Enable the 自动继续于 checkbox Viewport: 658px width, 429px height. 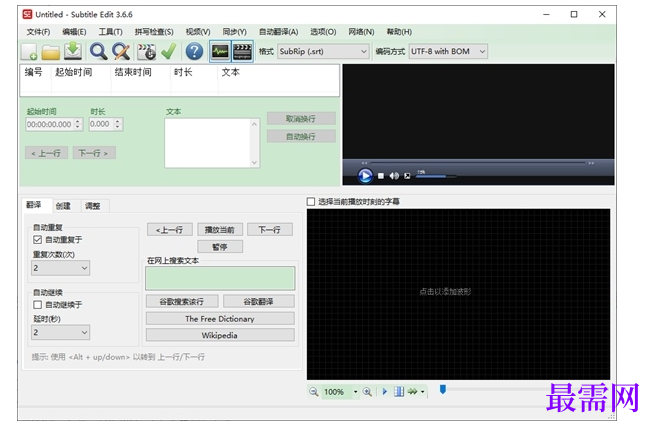37,305
